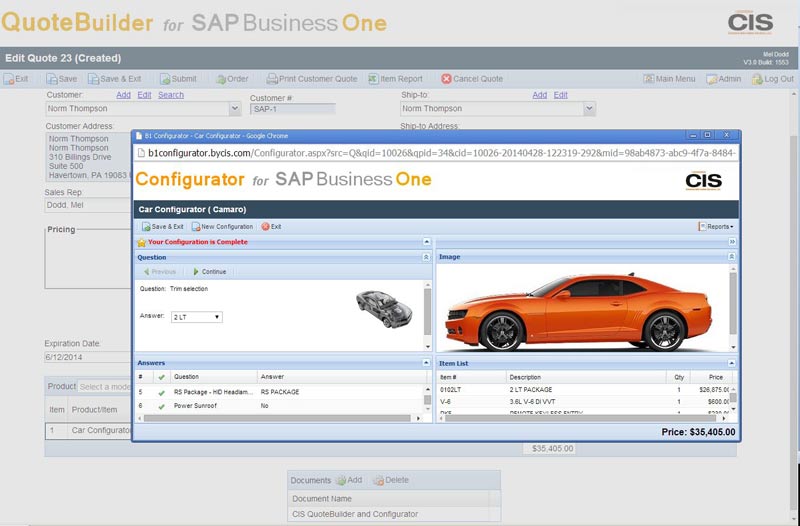
Task: Click the green check column header in Answers
Action: [162, 377]
